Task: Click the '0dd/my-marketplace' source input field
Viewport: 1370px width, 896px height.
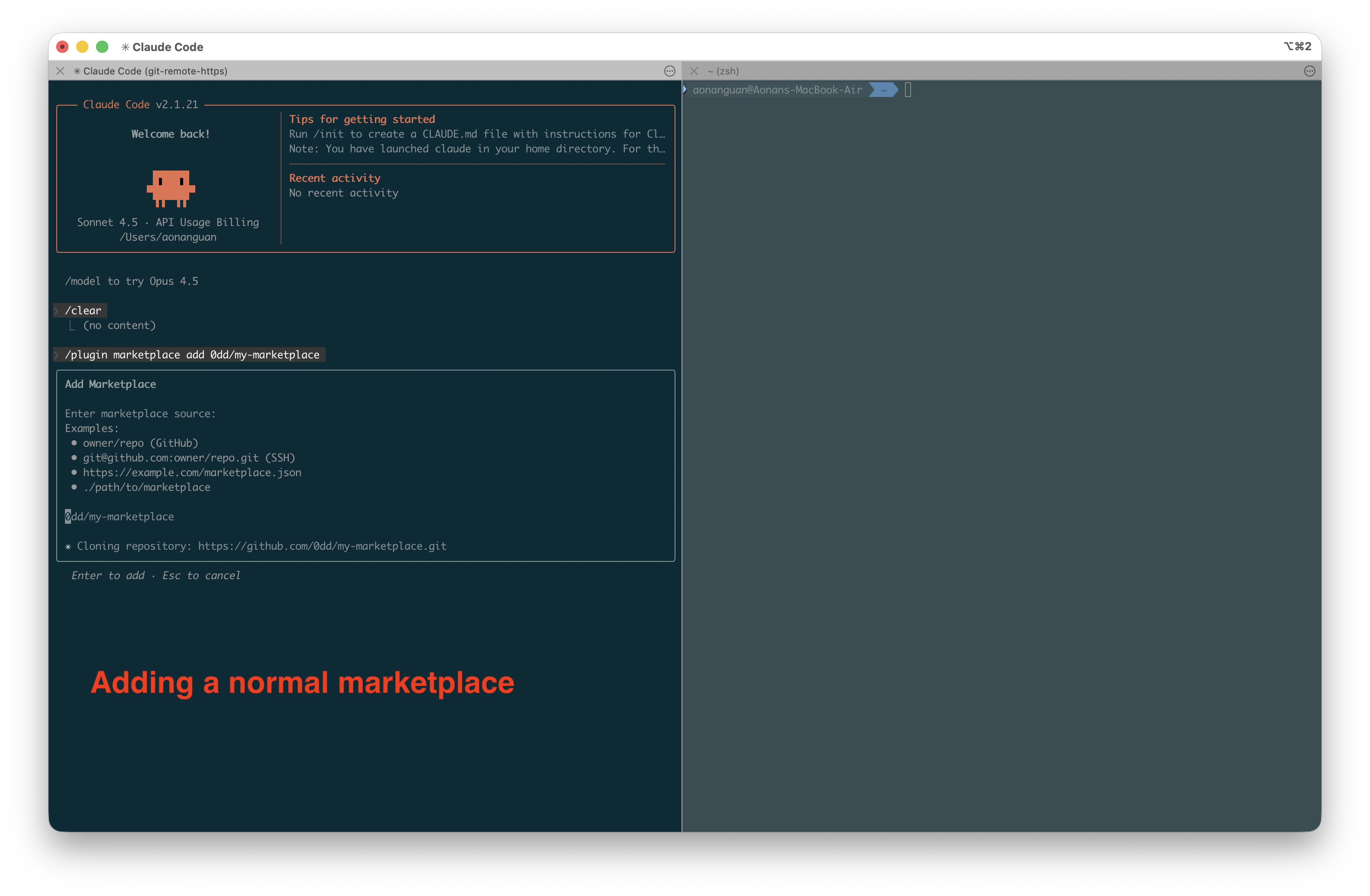Action: click(120, 516)
